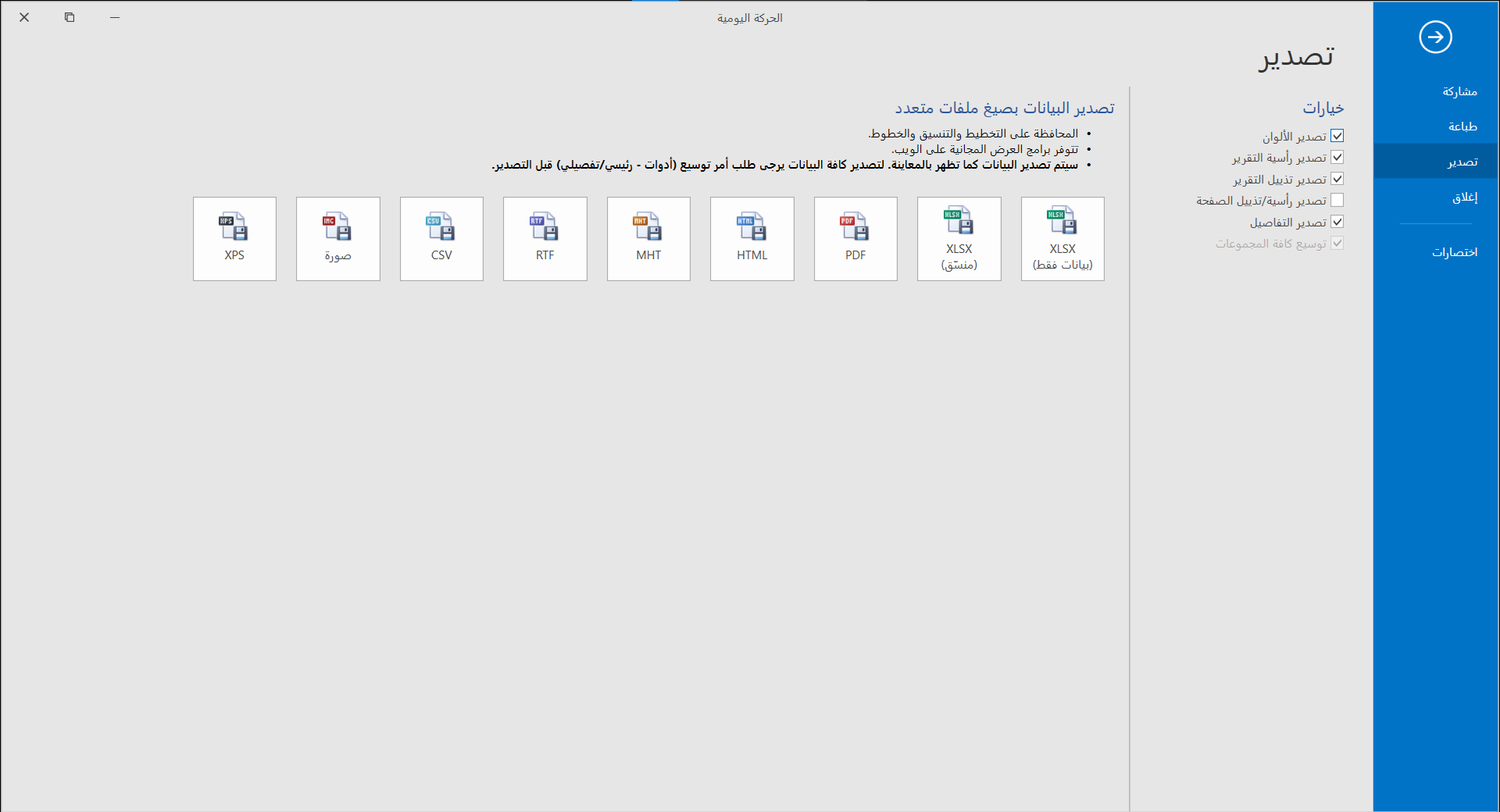Viewport: 1500px width, 812px height.
Task: Uncheck export colors (تصدير الألوان) checkbox
Action: pyautogui.click(x=1337, y=136)
